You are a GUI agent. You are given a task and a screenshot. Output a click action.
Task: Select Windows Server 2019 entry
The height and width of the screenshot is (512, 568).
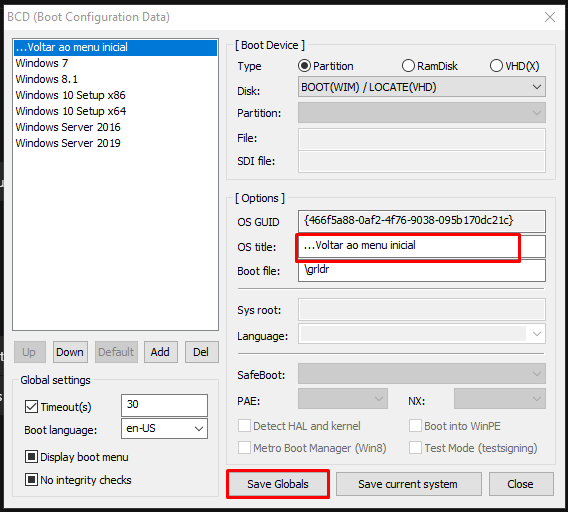point(115,143)
